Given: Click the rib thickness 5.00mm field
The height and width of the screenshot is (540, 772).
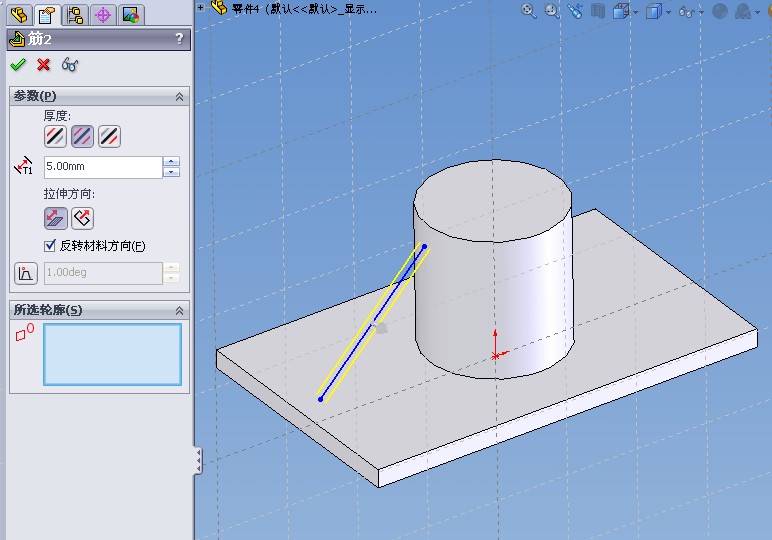Looking at the screenshot, I should 101,167.
